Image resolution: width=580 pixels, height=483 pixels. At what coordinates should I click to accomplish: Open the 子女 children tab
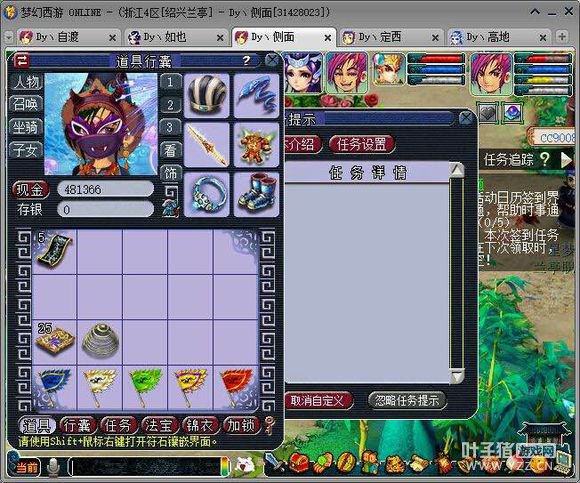pyautogui.click(x=26, y=150)
